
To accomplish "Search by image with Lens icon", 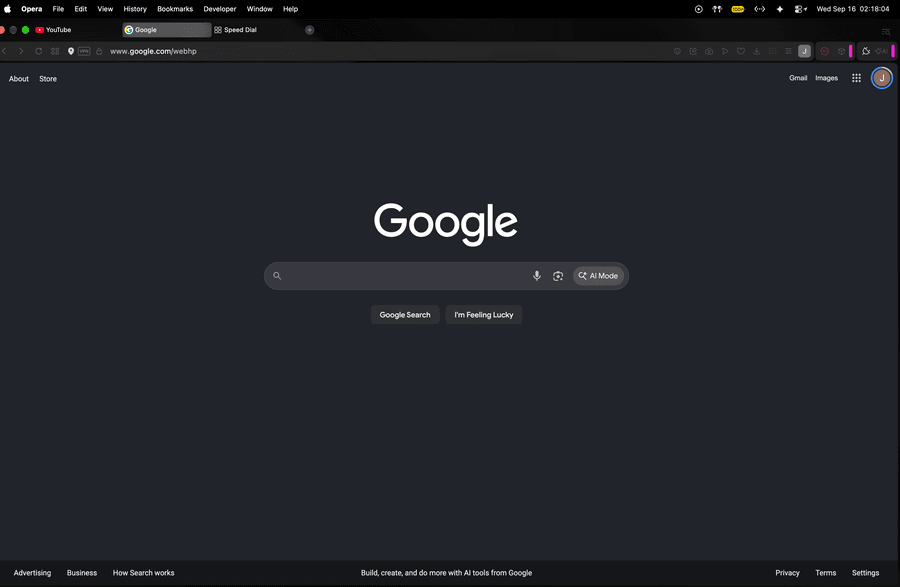I will 558,276.
